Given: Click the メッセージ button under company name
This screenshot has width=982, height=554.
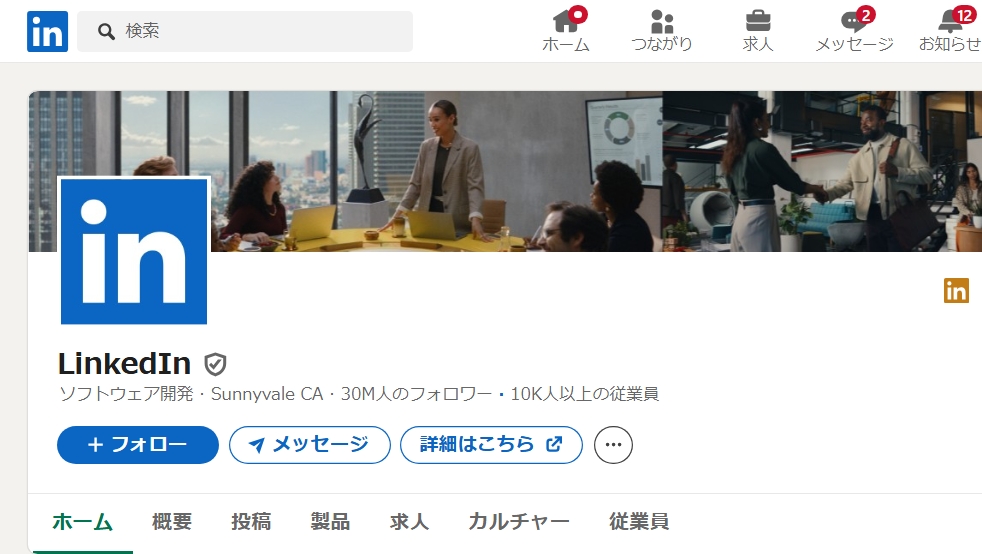Looking at the screenshot, I should point(309,445).
